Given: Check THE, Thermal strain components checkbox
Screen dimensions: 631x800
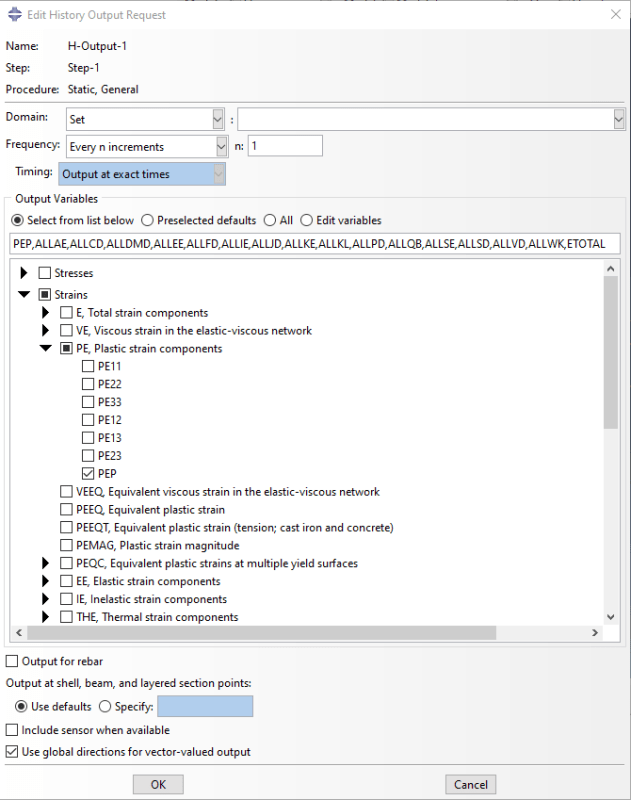Looking at the screenshot, I should (x=66, y=617).
